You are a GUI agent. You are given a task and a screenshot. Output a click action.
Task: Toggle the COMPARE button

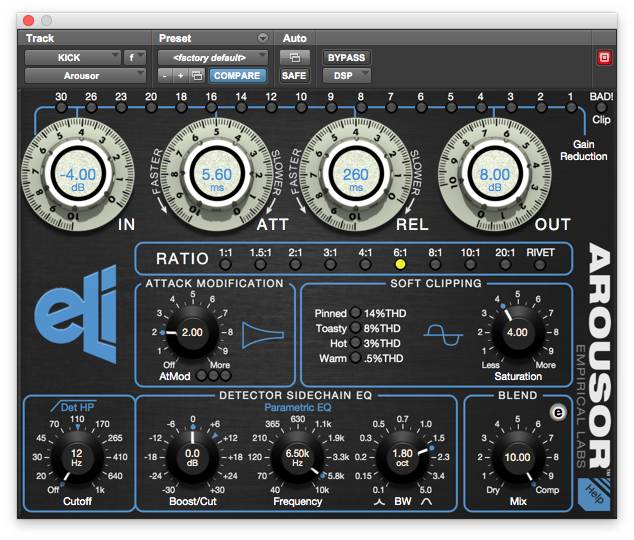coord(237,76)
